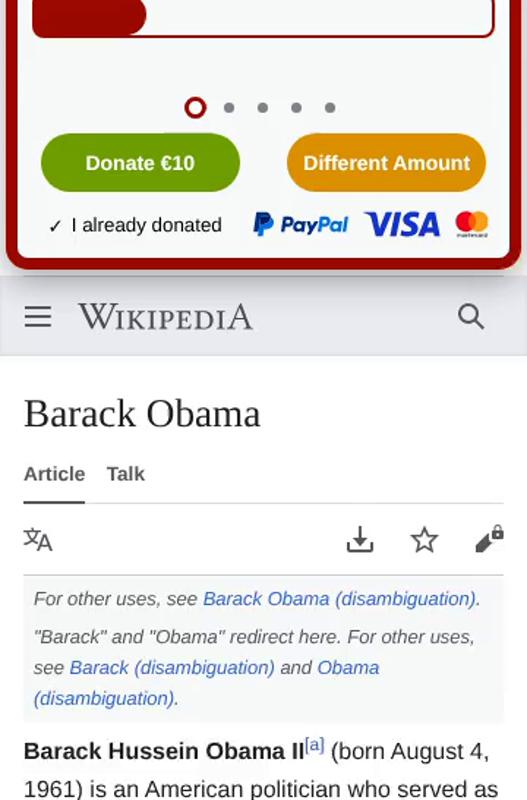Select the first active carousel dot
Image resolution: width=527 pixels, height=800 pixels.
[195, 108]
